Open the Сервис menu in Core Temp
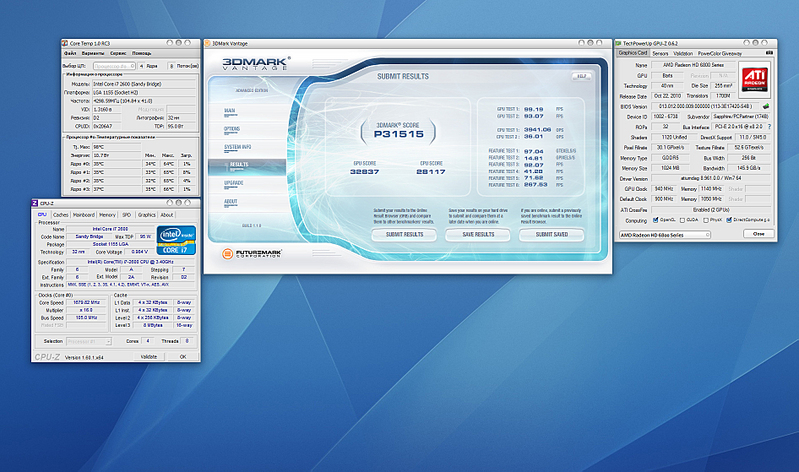Screen dimensions: 799x472 click(x=118, y=53)
